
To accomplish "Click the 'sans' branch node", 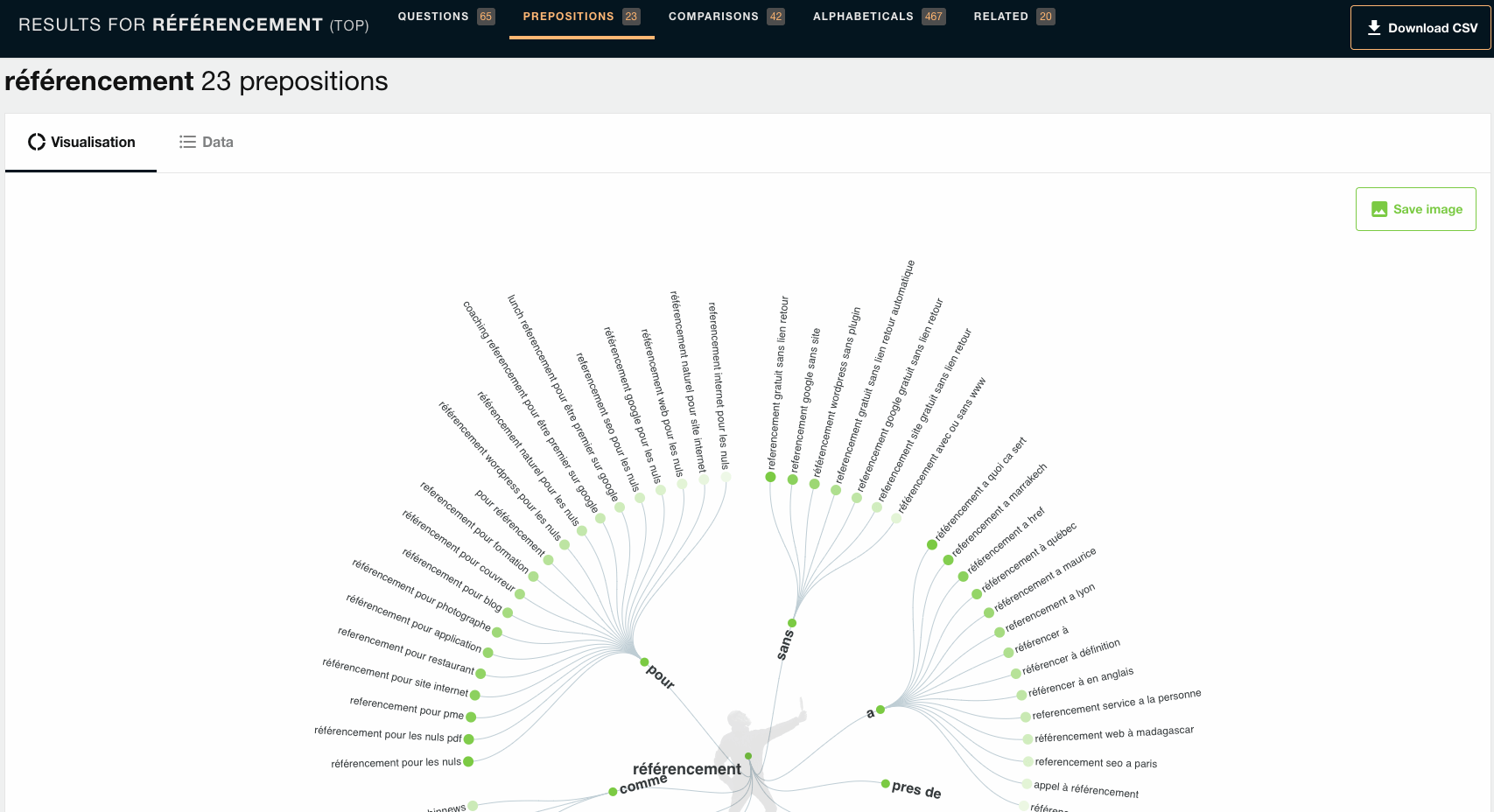I will [x=792, y=623].
